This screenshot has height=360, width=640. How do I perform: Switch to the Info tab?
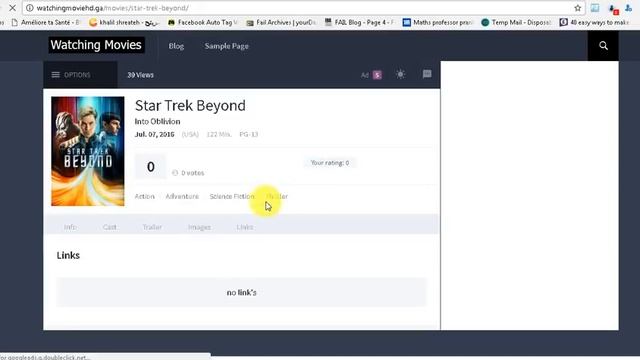[x=70, y=227]
